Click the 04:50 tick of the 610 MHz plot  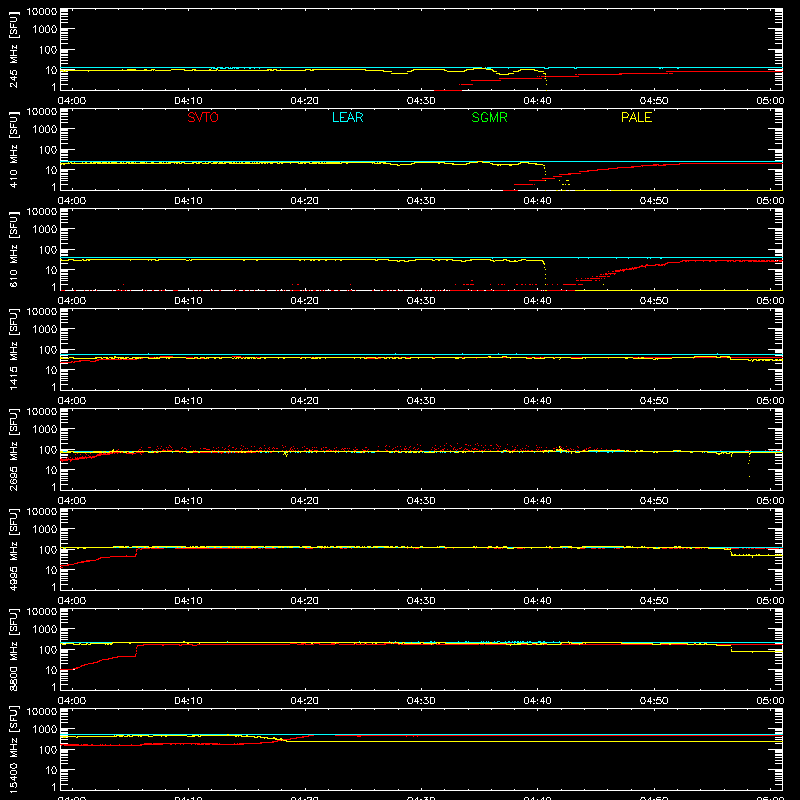(x=654, y=301)
